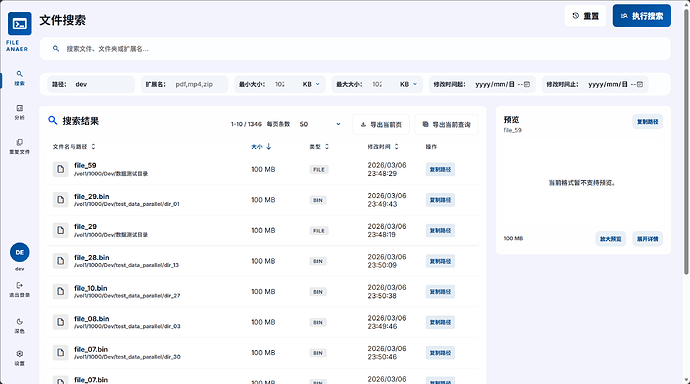Click the file icon for file_10.bin

point(61,291)
